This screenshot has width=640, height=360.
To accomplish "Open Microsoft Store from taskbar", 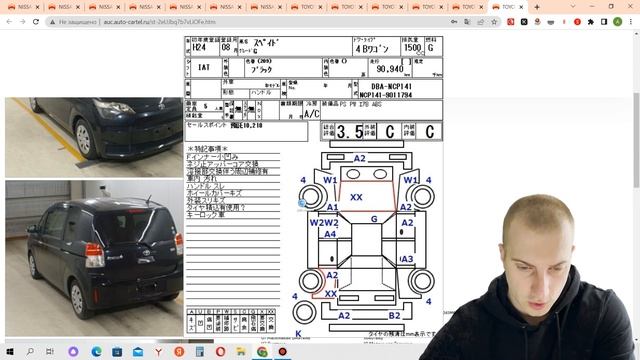I will pos(117,351).
